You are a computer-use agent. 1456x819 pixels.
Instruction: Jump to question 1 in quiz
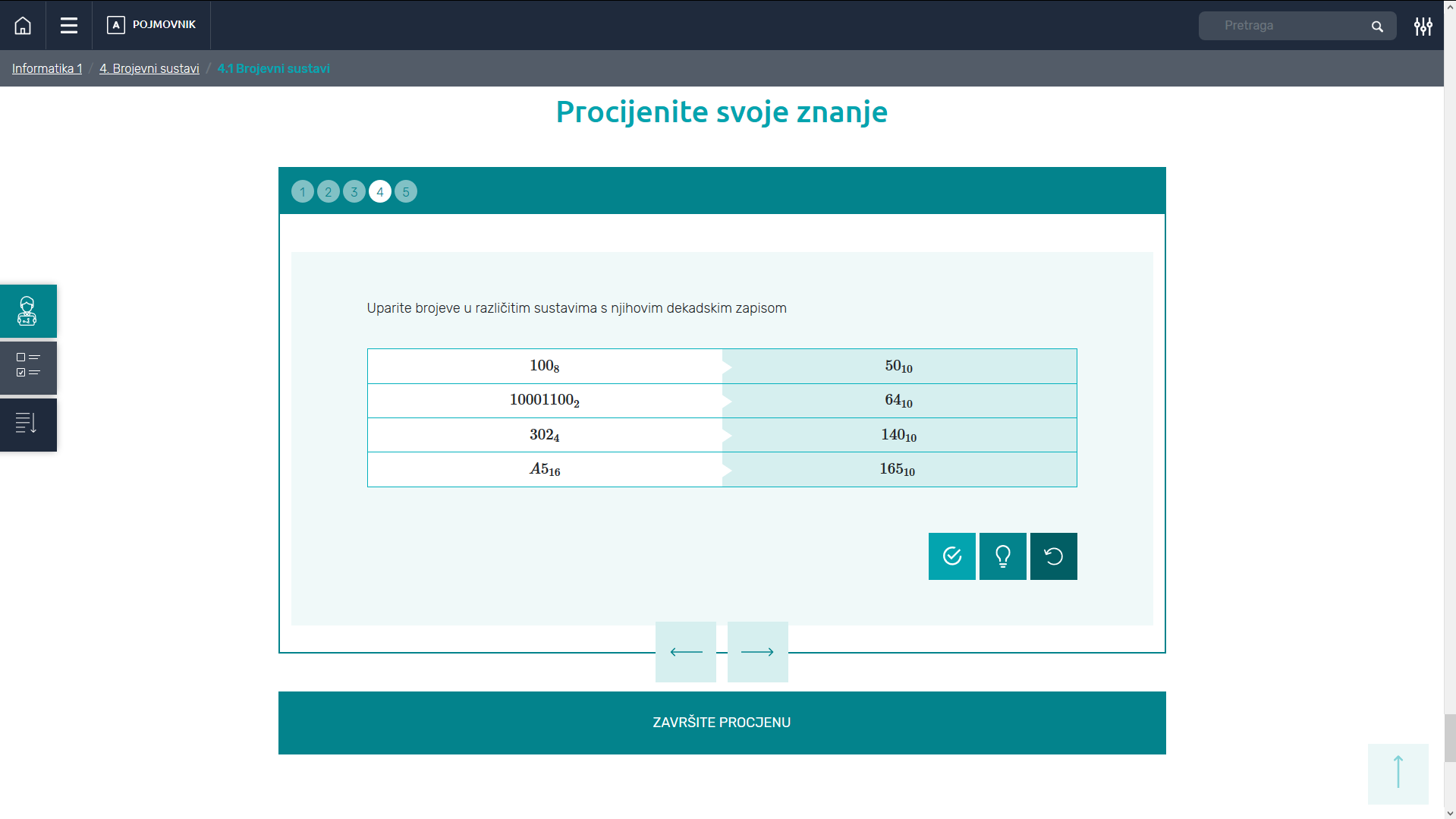pos(302,192)
